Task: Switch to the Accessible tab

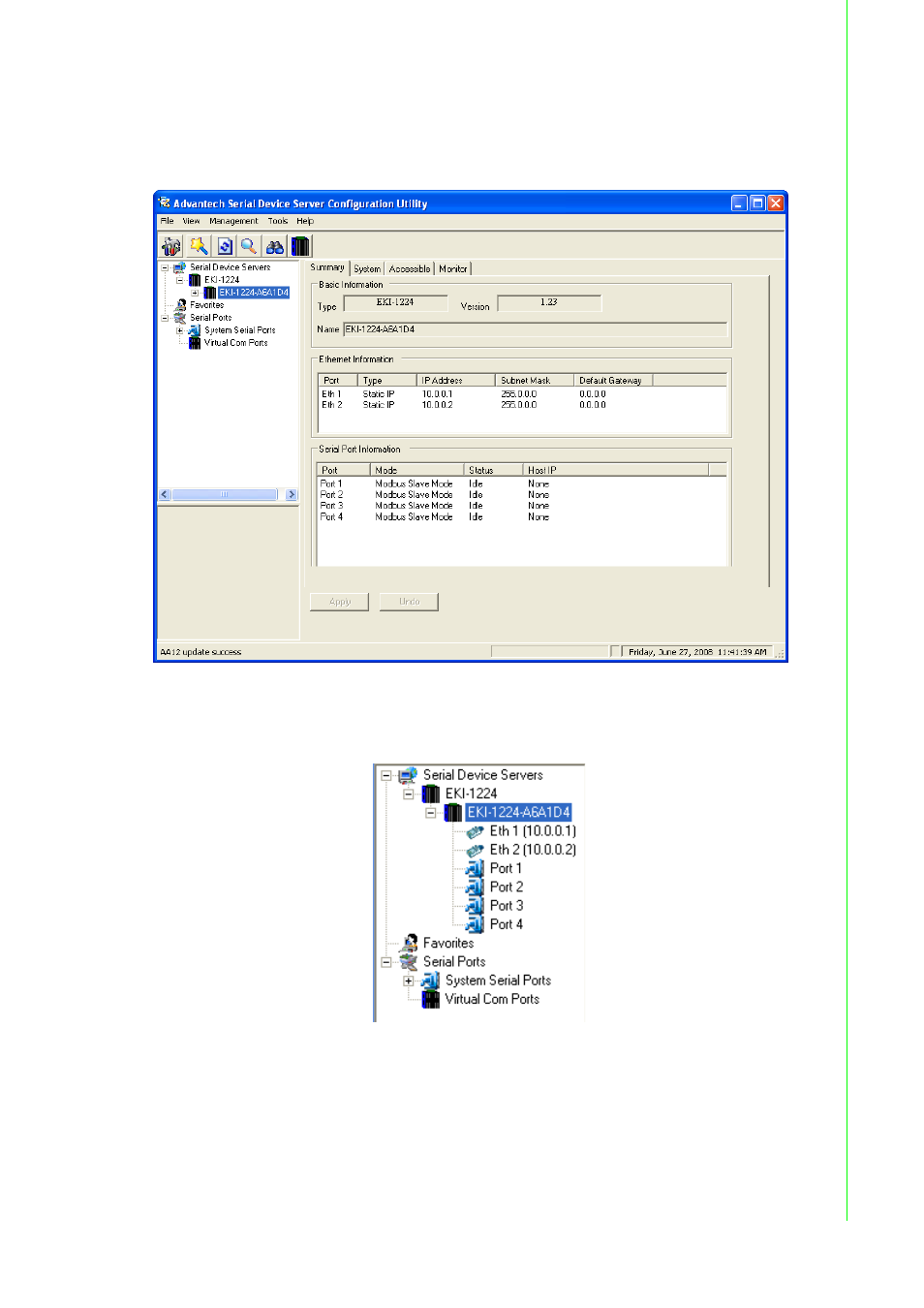Action: click(x=410, y=269)
